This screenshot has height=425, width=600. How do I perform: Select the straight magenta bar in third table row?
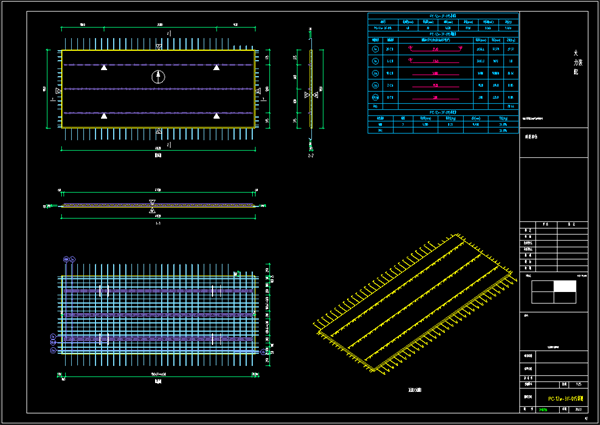(435, 74)
